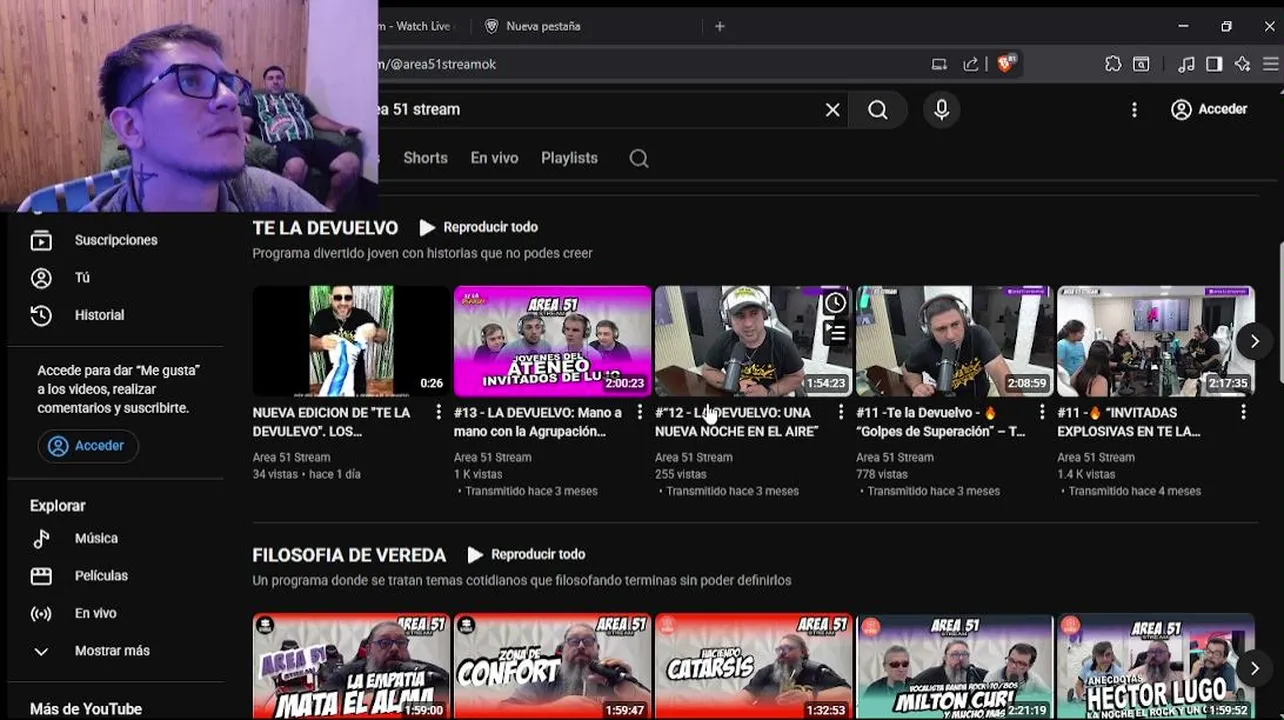
Task: Open ZONA DE CONFORT video thumbnail
Action: (x=552, y=666)
